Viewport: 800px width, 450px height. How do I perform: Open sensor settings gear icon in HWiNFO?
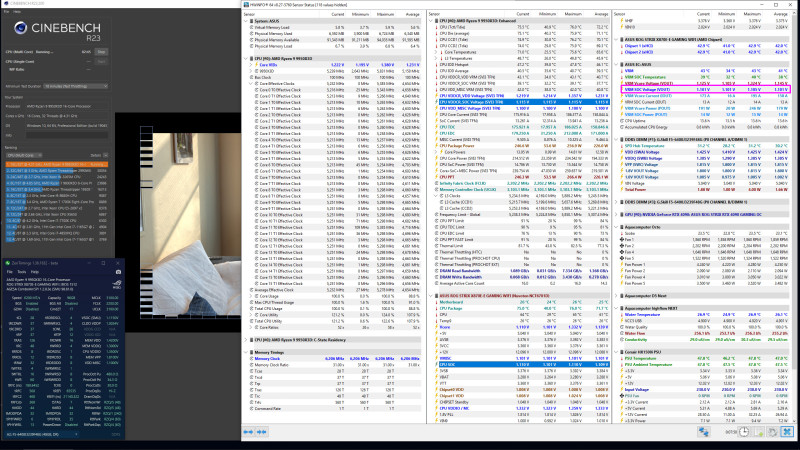772,432
